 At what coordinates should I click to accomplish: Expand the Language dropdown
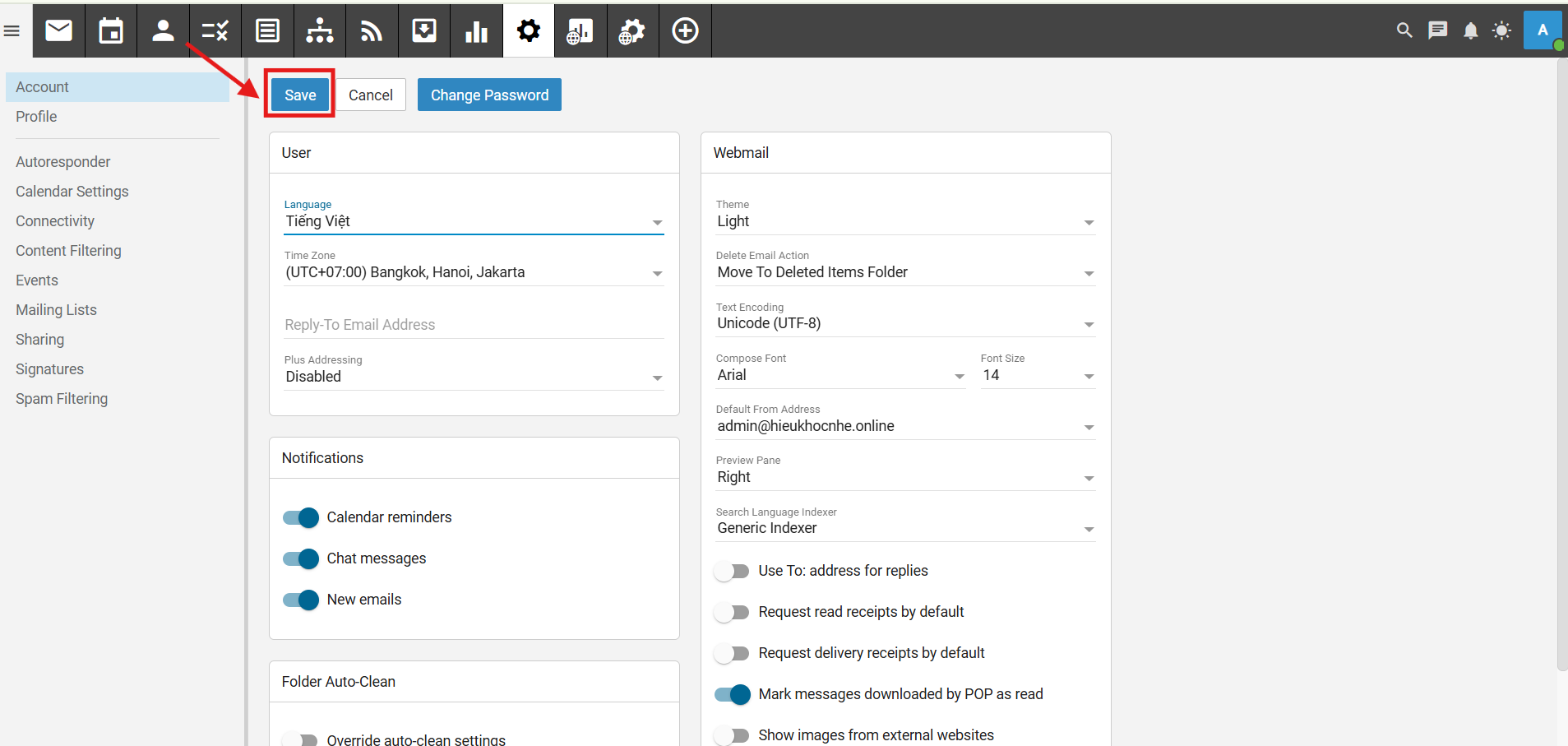474,221
